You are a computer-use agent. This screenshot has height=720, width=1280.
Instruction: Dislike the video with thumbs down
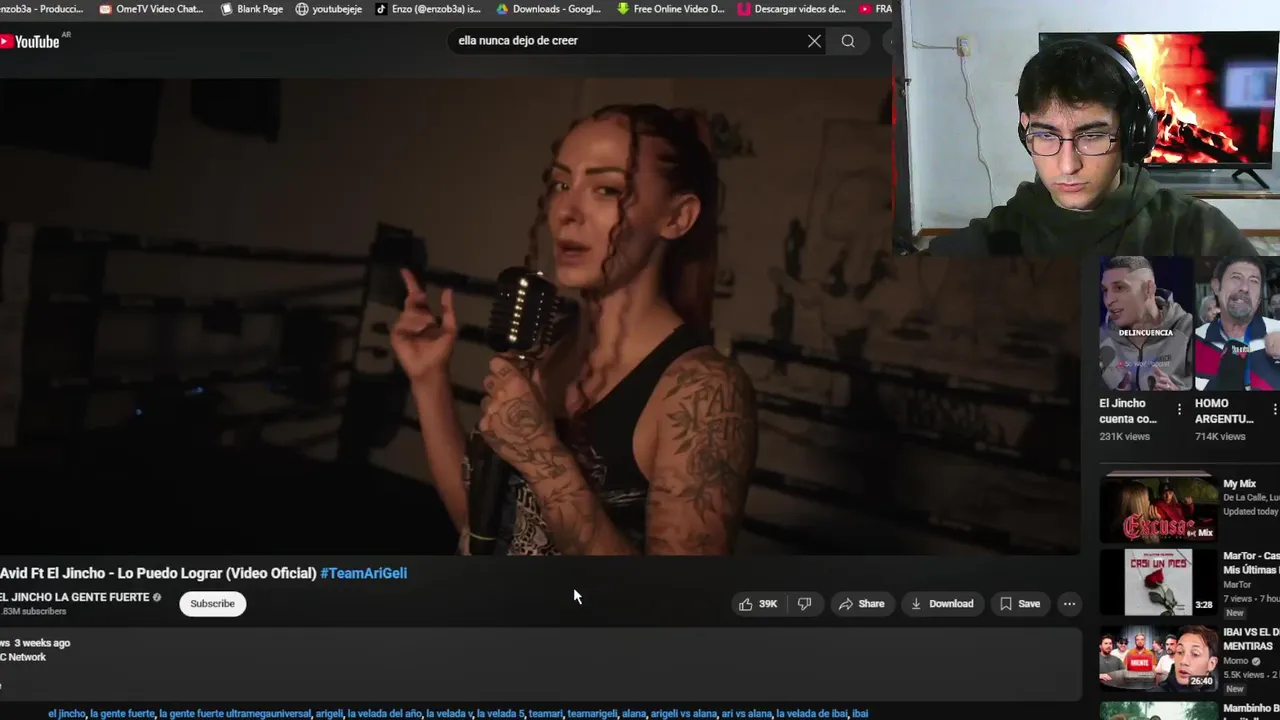[804, 604]
